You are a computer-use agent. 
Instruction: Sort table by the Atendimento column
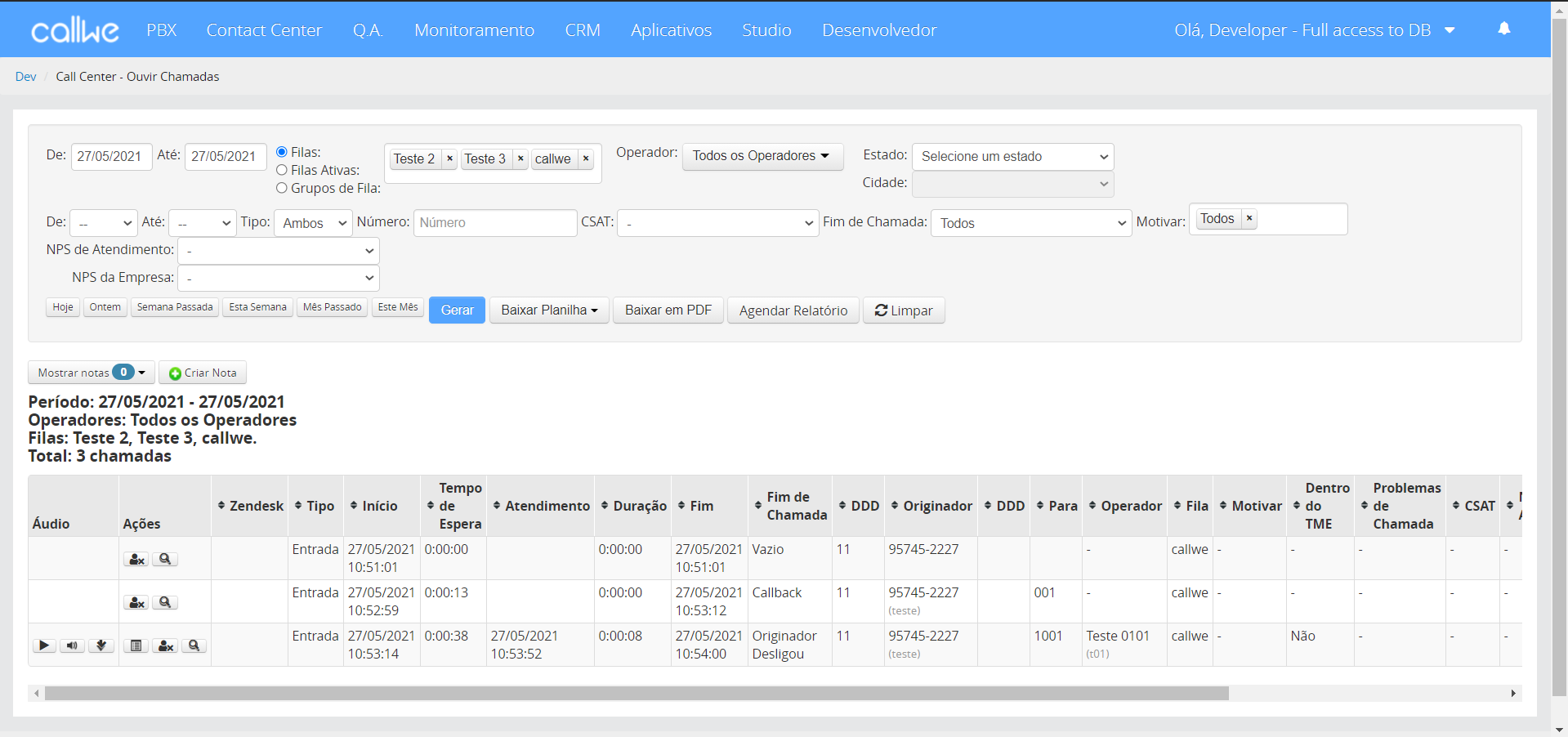[x=540, y=506]
